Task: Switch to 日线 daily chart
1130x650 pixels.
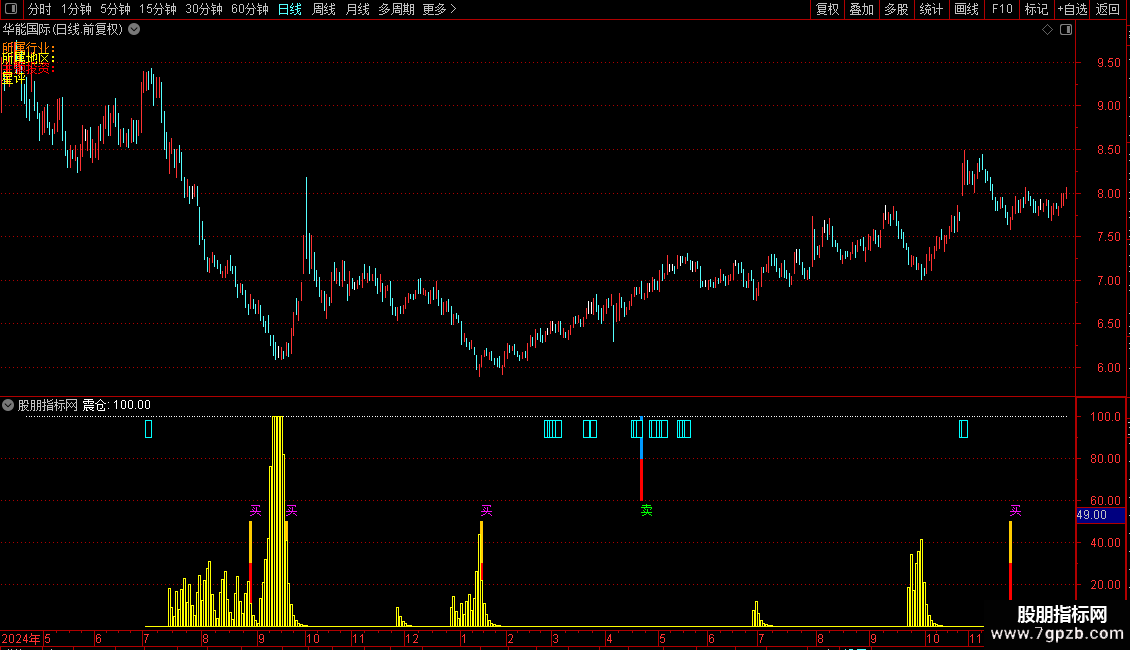Action: [290, 9]
